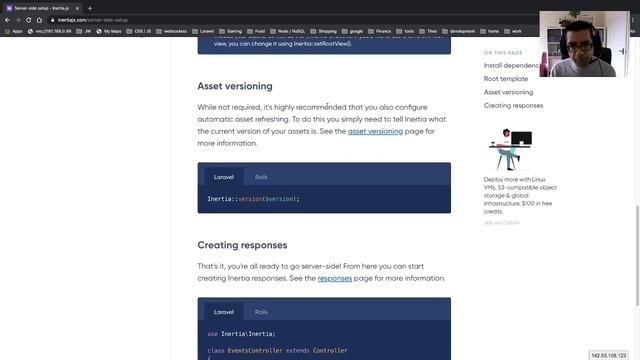
Task: Open the work bookmarks folder
Action: point(513,31)
